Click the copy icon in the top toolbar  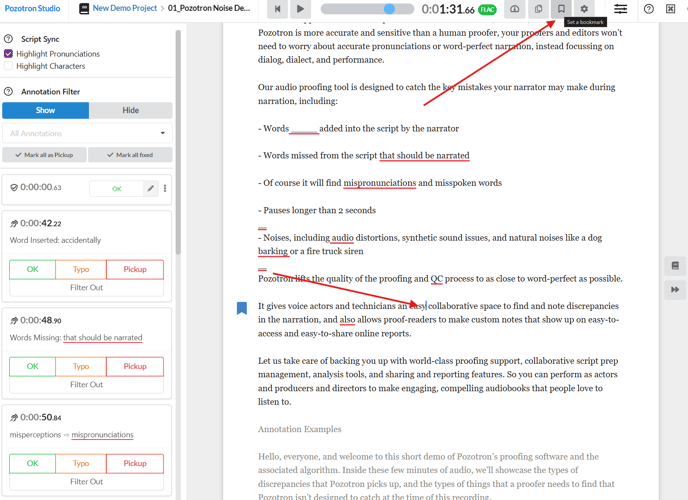[x=538, y=9]
